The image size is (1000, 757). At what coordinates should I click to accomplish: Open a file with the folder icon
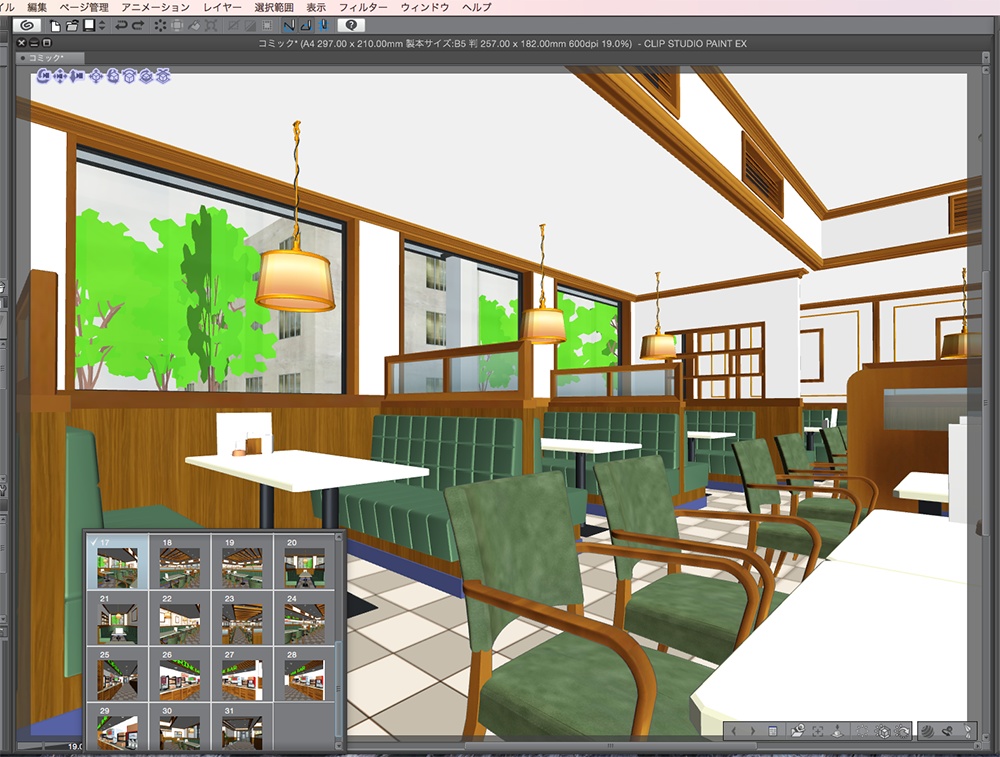pyautogui.click(x=72, y=26)
